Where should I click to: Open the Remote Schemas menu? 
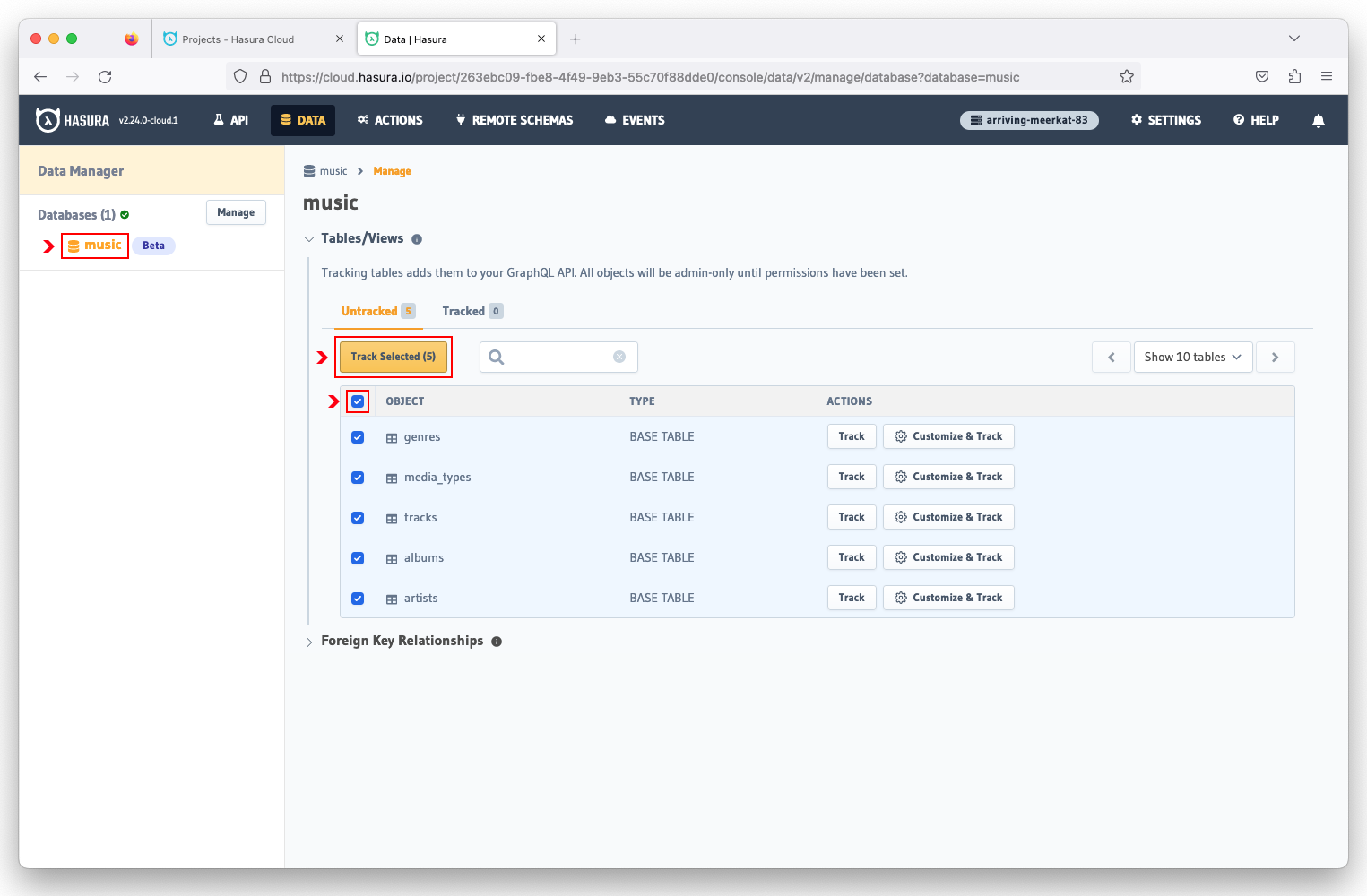pos(515,120)
